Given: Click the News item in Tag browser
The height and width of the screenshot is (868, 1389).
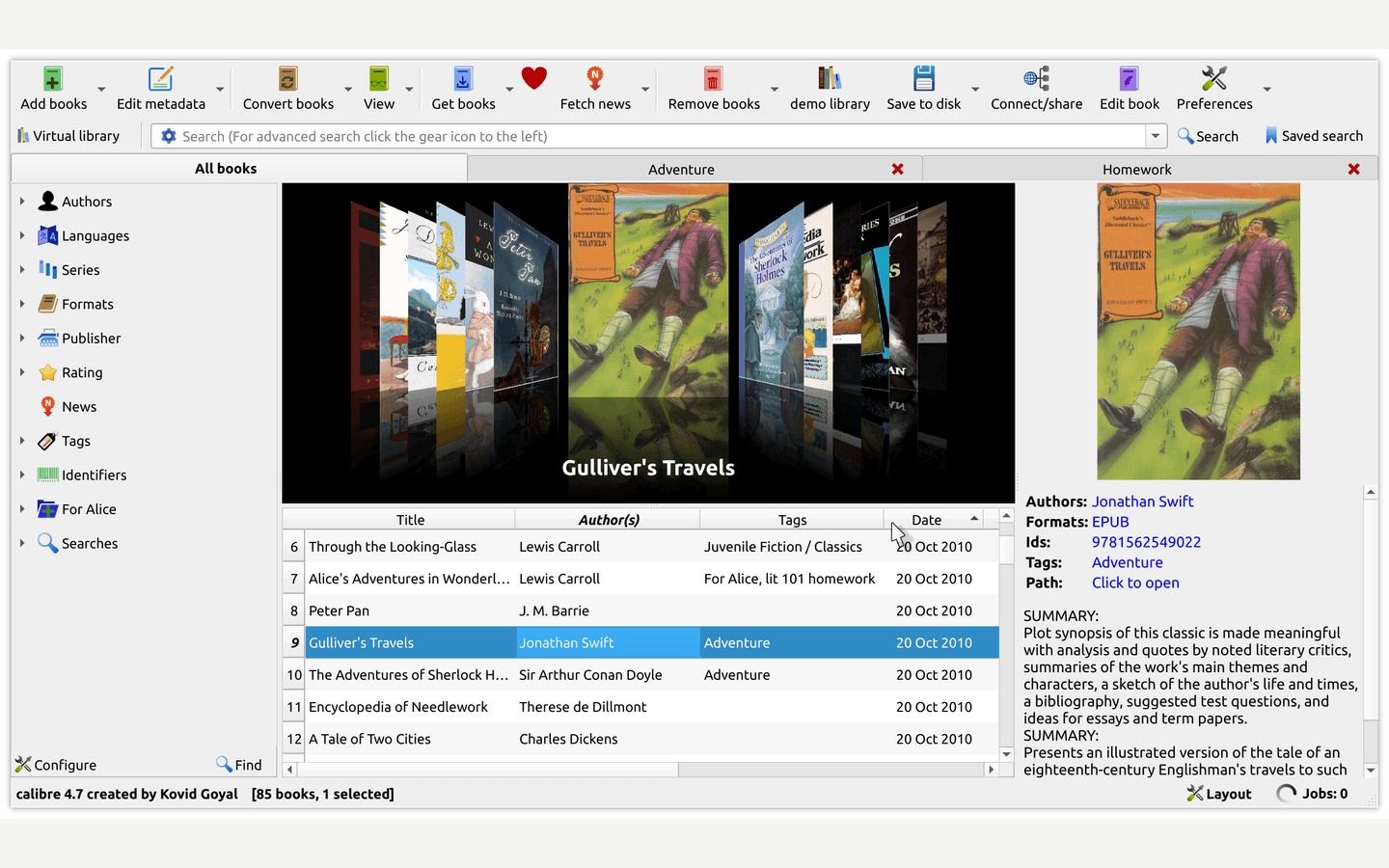Looking at the screenshot, I should (x=79, y=407).
